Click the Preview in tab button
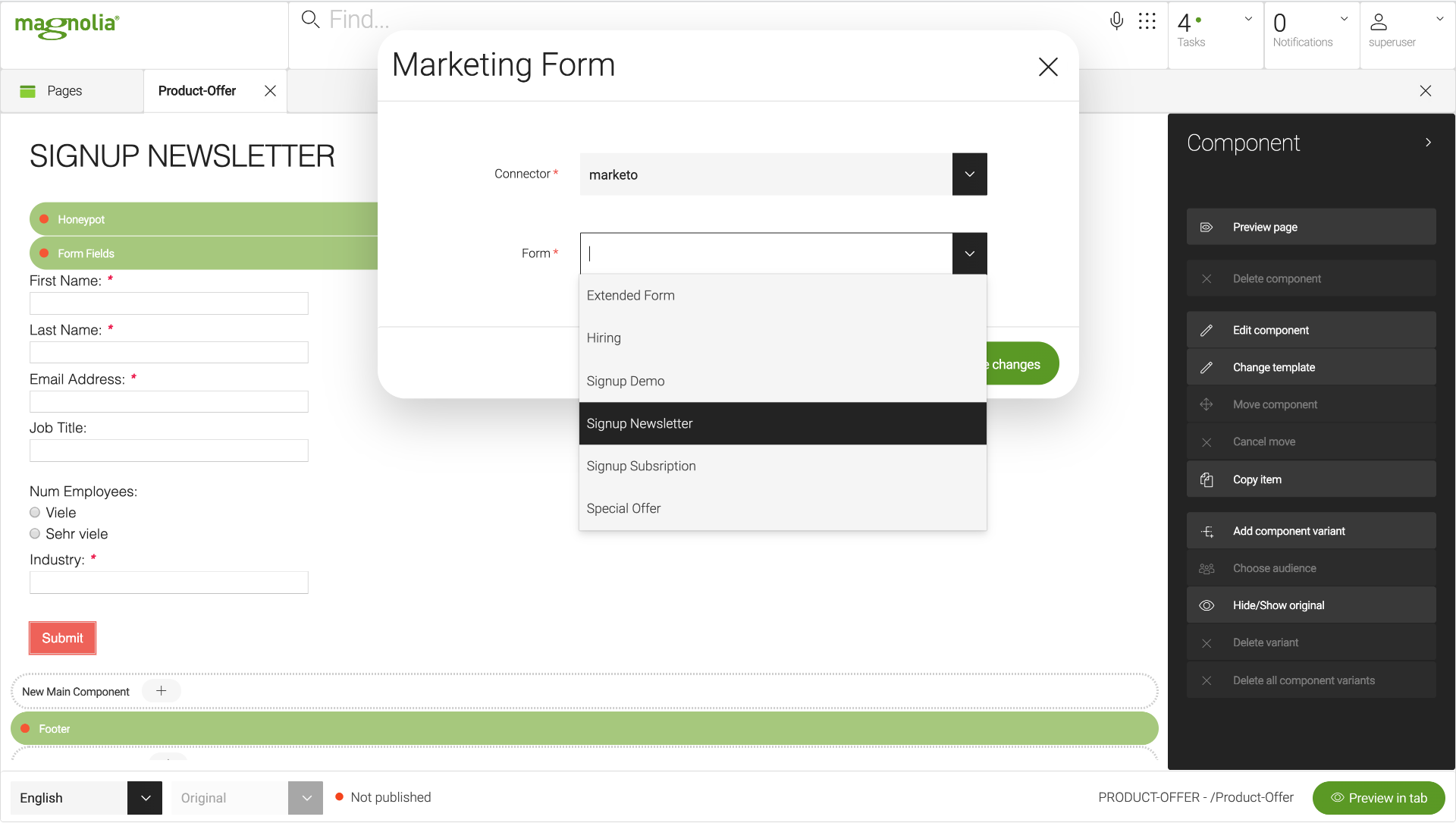1456x823 pixels. pos(1379,797)
